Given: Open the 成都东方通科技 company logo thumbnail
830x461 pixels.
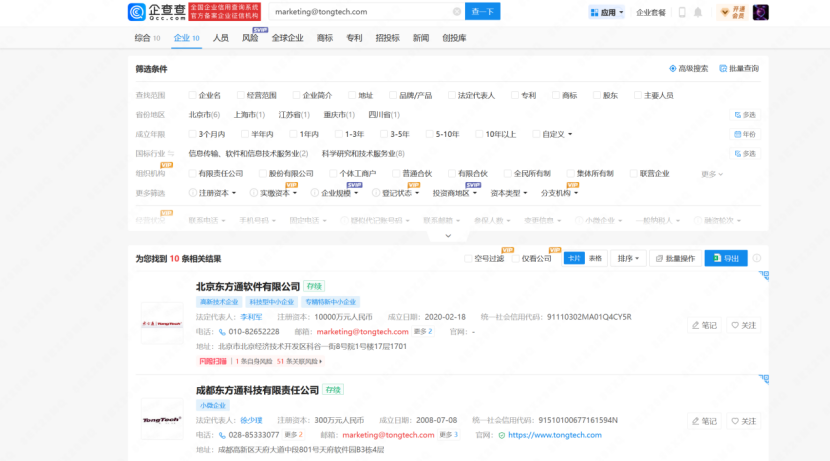Looking at the screenshot, I should pos(162,420).
